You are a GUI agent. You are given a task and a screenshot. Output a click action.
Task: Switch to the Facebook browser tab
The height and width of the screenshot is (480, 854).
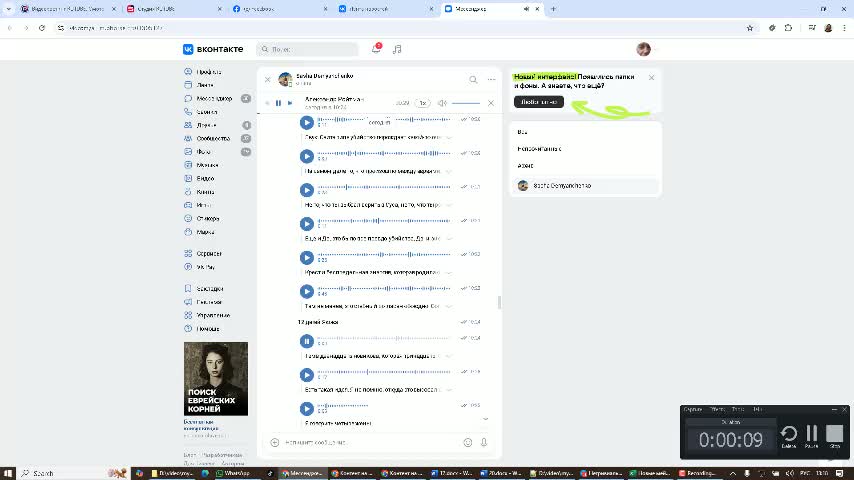[280, 9]
